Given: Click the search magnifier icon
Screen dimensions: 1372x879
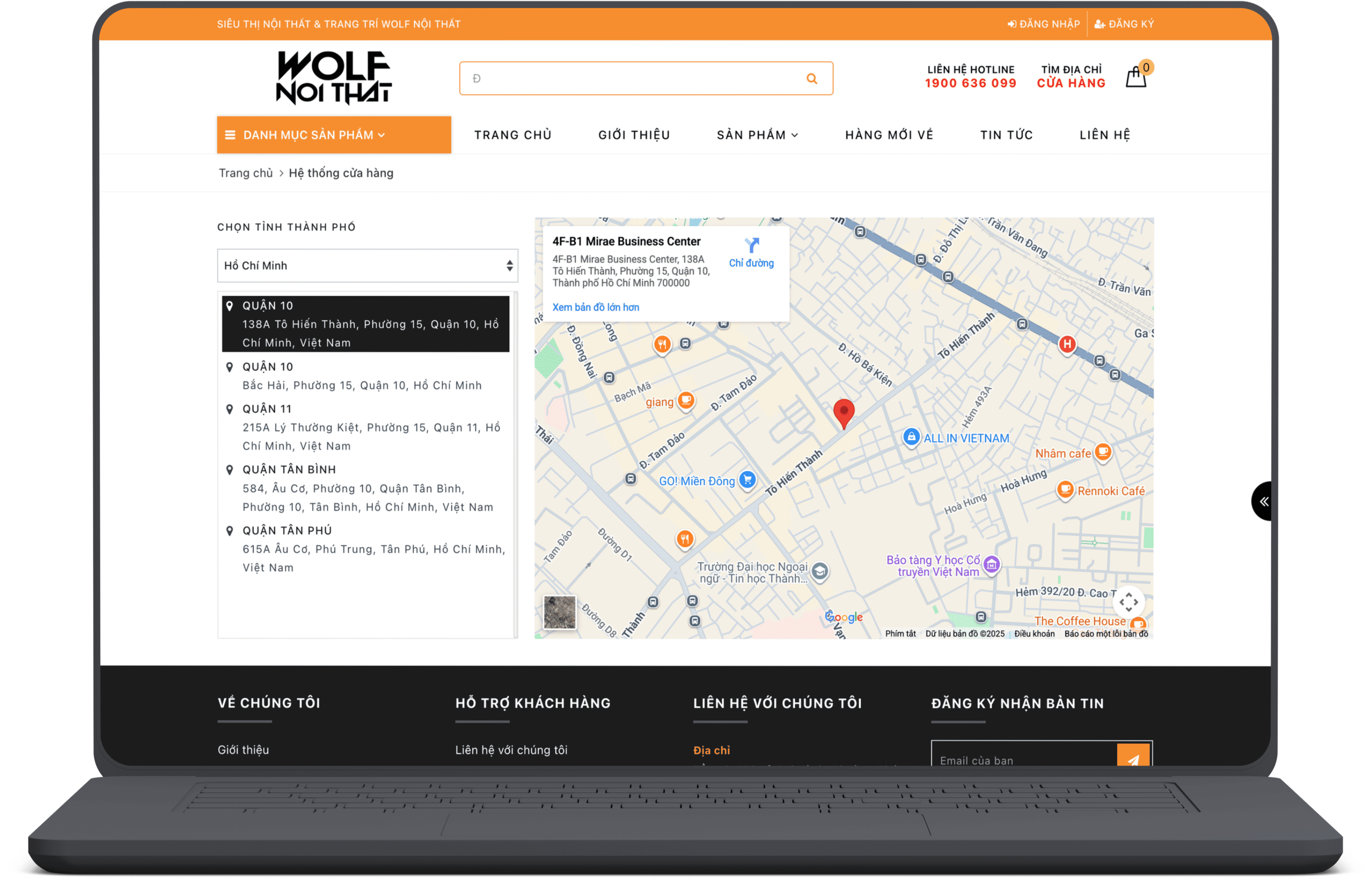Looking at the screenshot, I should (811, 78).
